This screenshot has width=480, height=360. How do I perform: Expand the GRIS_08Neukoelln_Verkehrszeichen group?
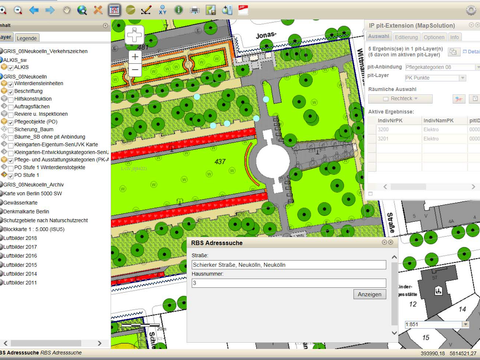[1, 51]
